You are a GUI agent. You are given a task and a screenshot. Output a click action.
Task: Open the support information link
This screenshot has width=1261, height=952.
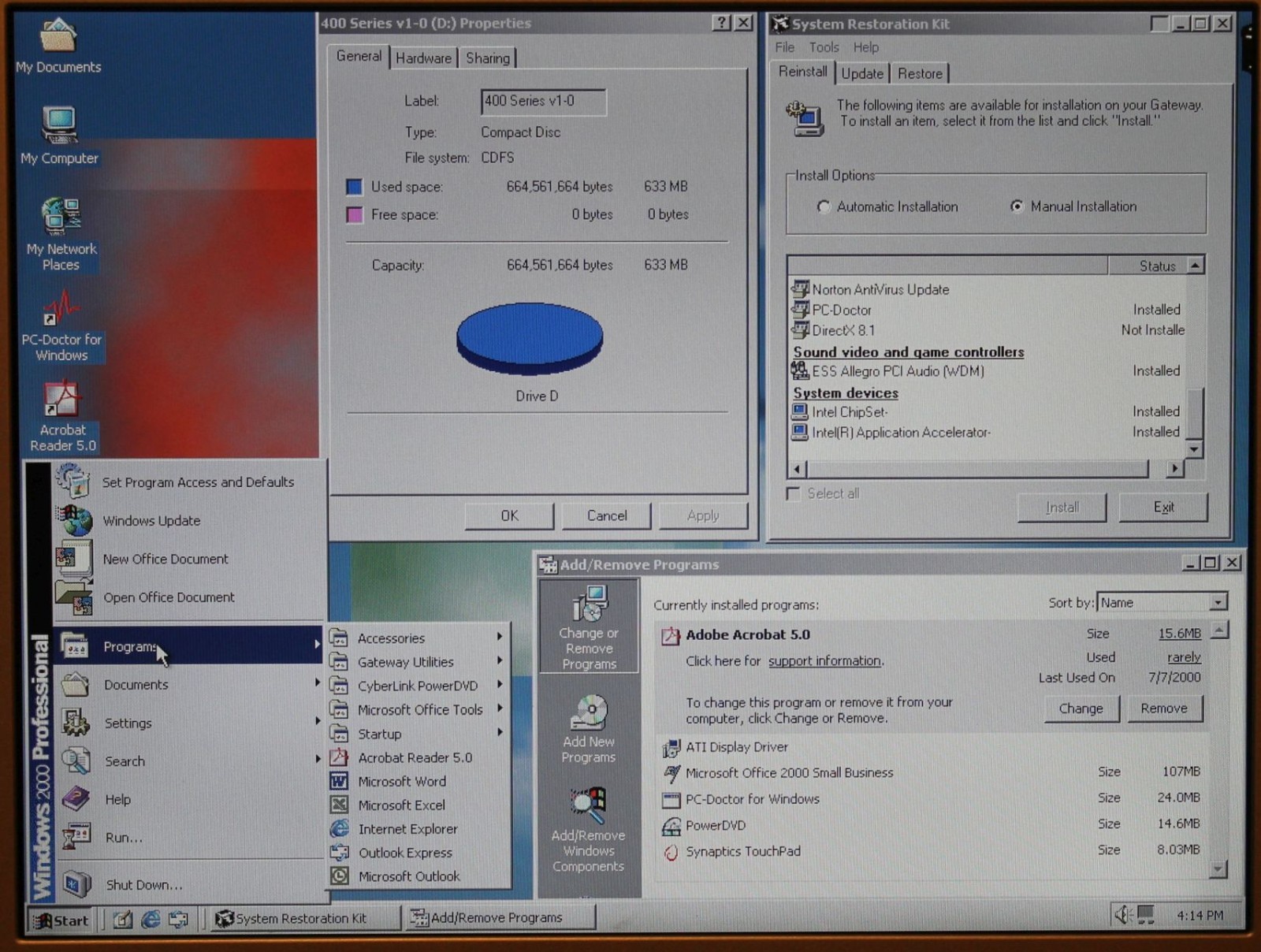(x=824, y=660)
